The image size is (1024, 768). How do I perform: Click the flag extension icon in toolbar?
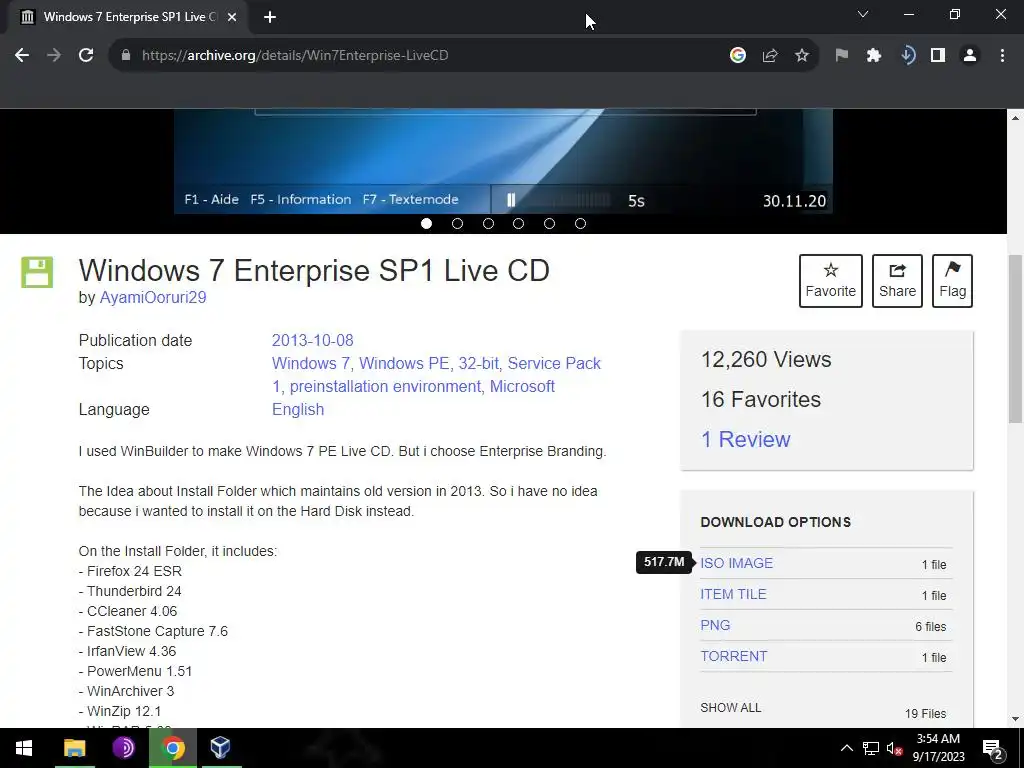(x=842, y=56)
